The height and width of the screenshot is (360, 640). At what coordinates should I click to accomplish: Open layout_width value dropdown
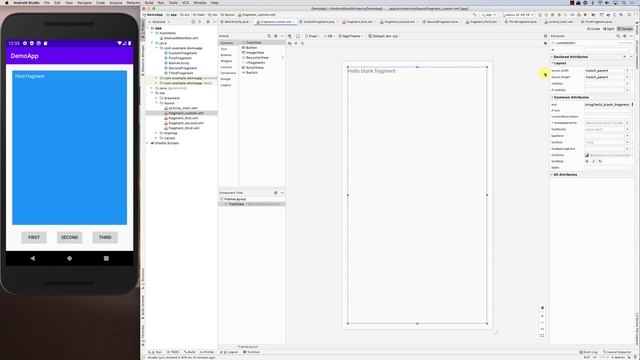(x=627, y=71)
